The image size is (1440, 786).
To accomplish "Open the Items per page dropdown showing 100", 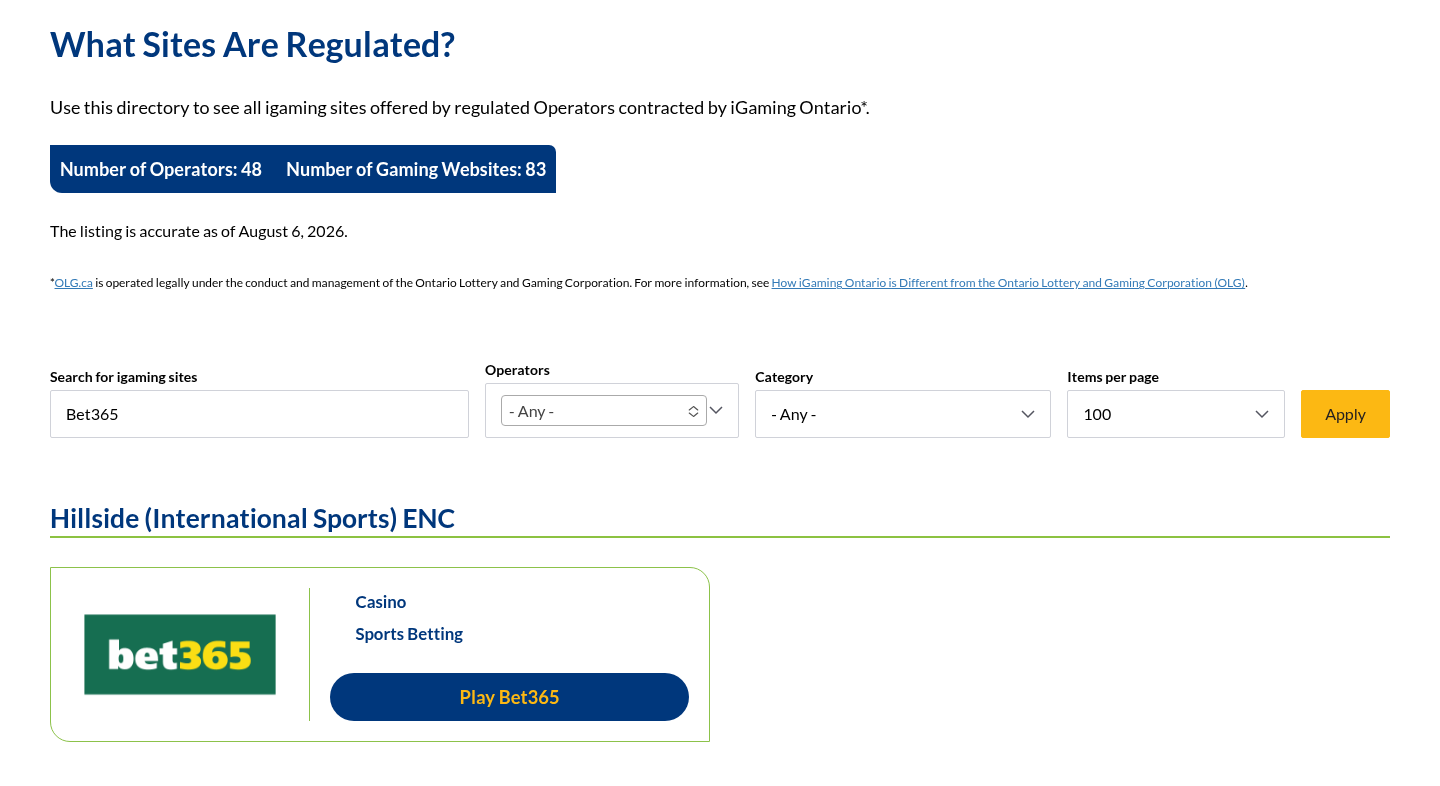I will click(1176, 414).
